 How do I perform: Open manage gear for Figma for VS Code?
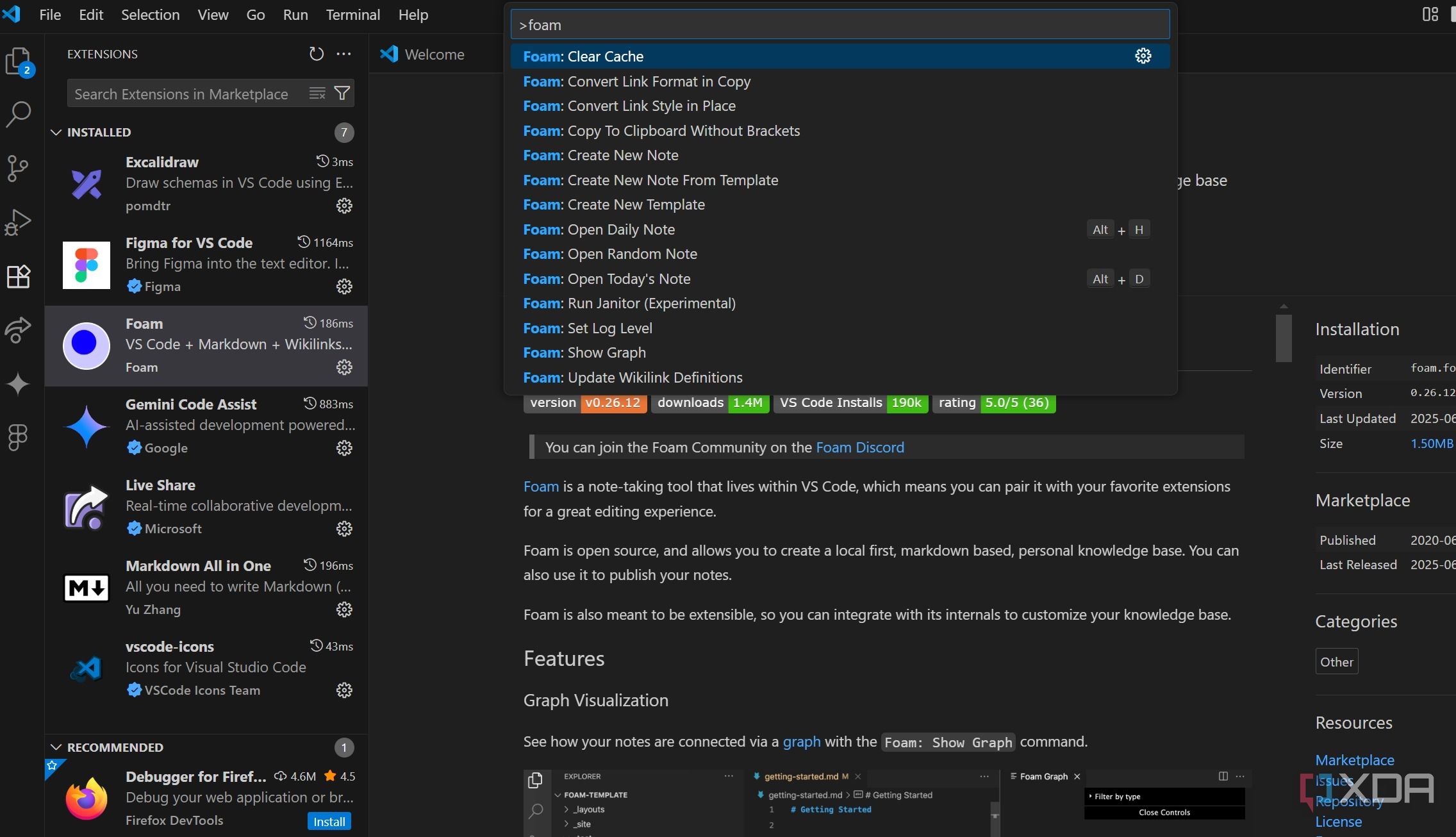pos(344,286)
